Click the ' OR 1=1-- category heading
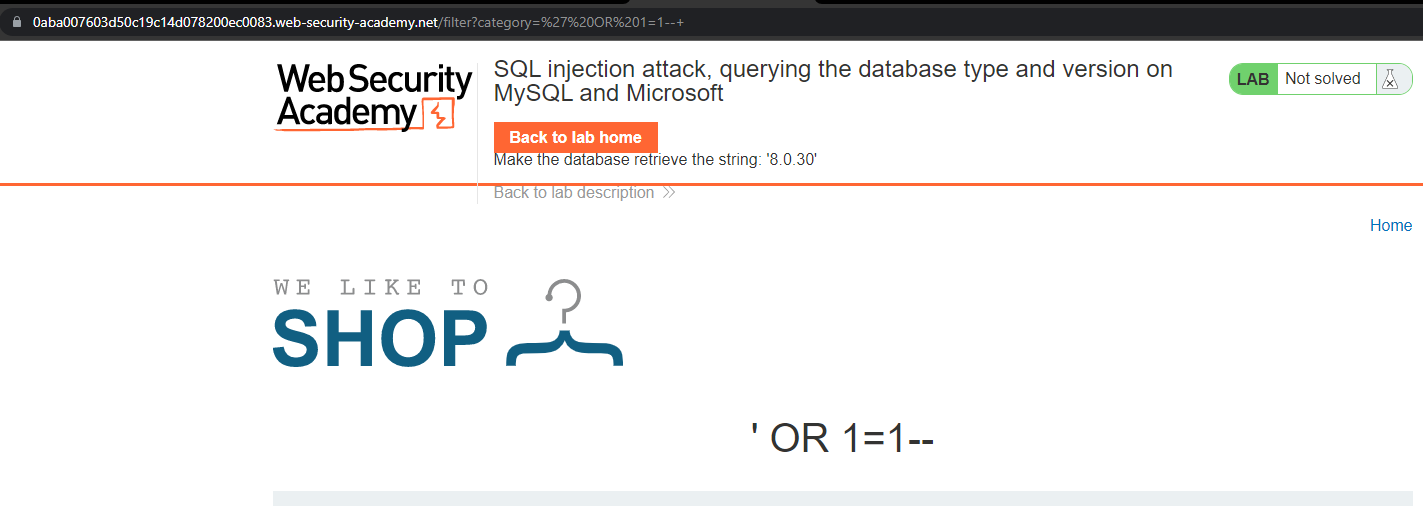The width and height of the screenshot is (1423, 506). pos(842,437)
